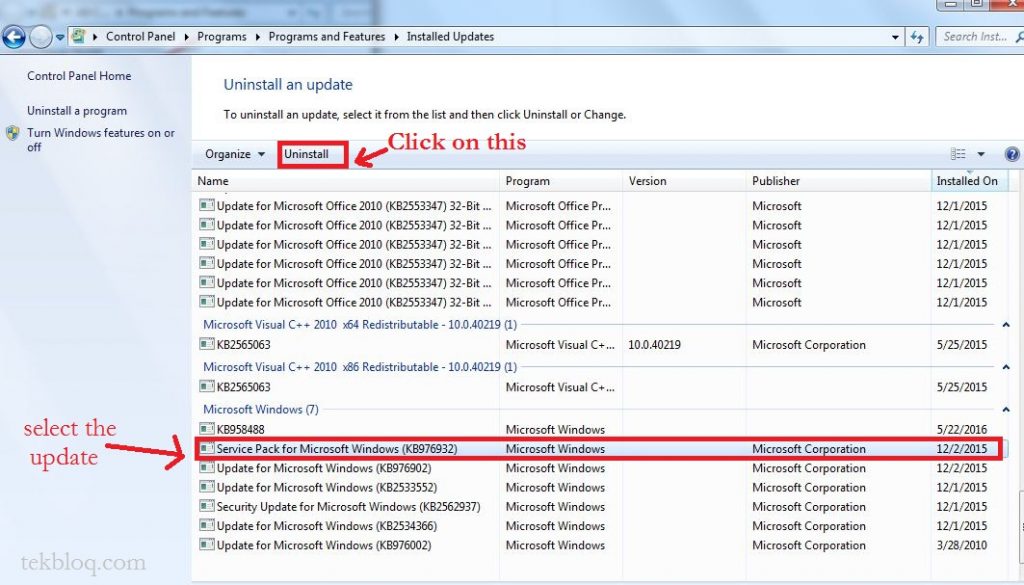Click the icon next to Update KB976902
This screenshot has height=585, width=1024.
[x=206, y=467]
